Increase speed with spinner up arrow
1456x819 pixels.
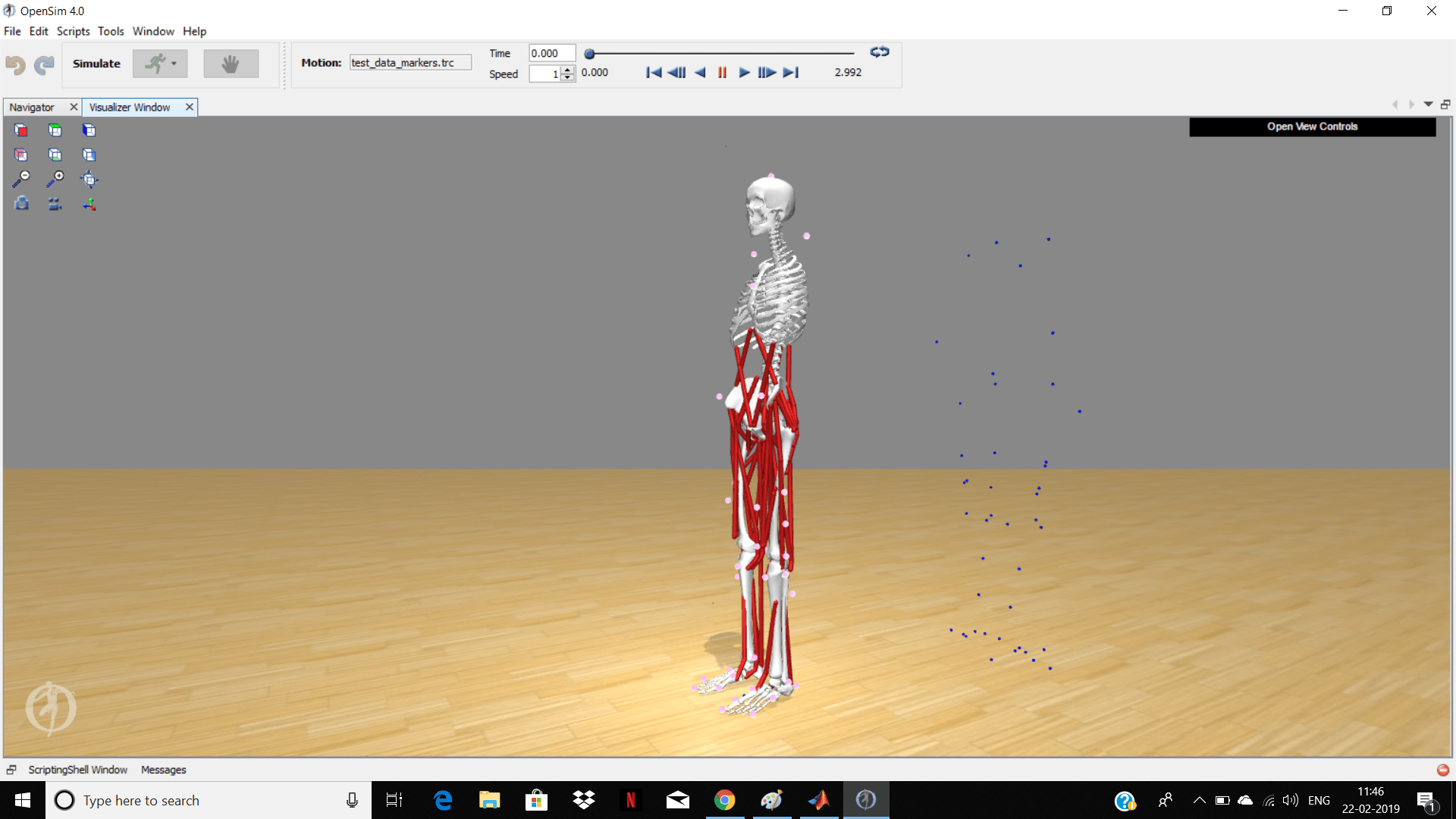pos(568,70)
